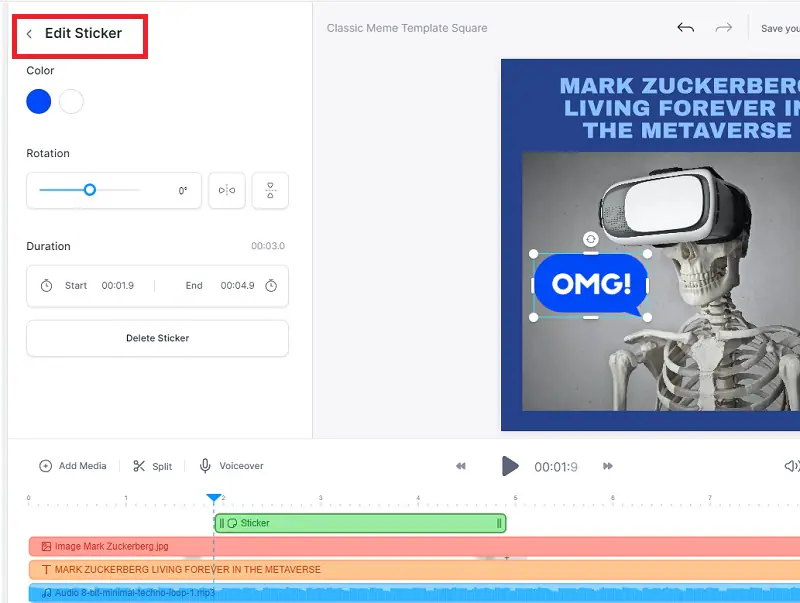800x603 pixels.
Task: Select the MARK ZUCKERBERG text track
Action: click(x=414, y=569)
